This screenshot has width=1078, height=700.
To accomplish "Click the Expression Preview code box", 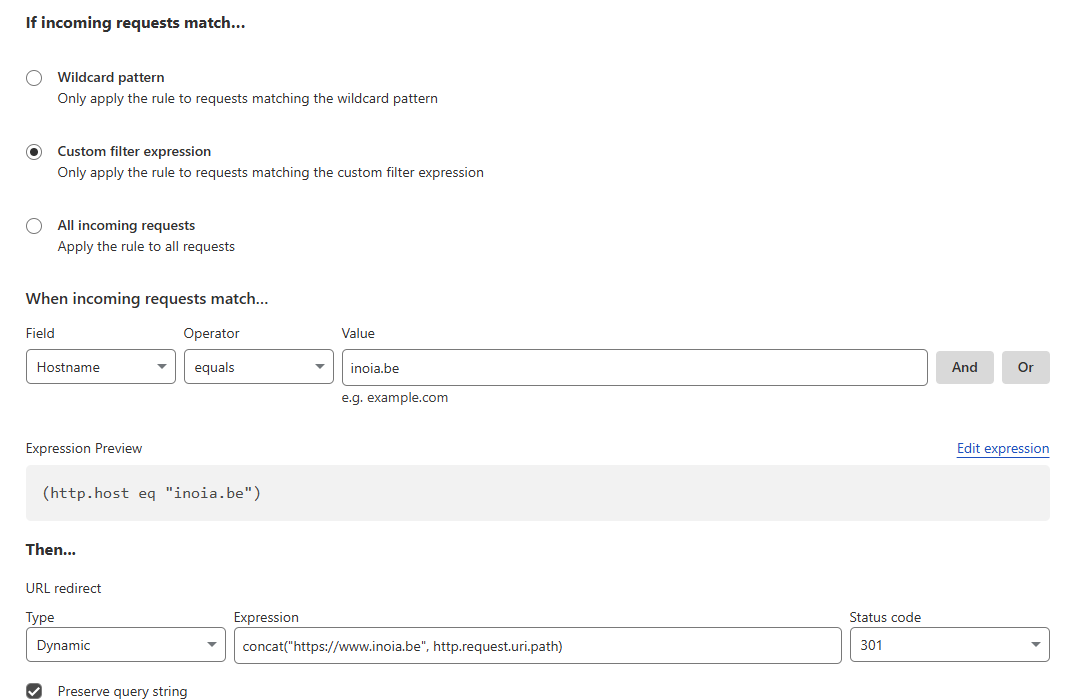I will click(537, 493).
